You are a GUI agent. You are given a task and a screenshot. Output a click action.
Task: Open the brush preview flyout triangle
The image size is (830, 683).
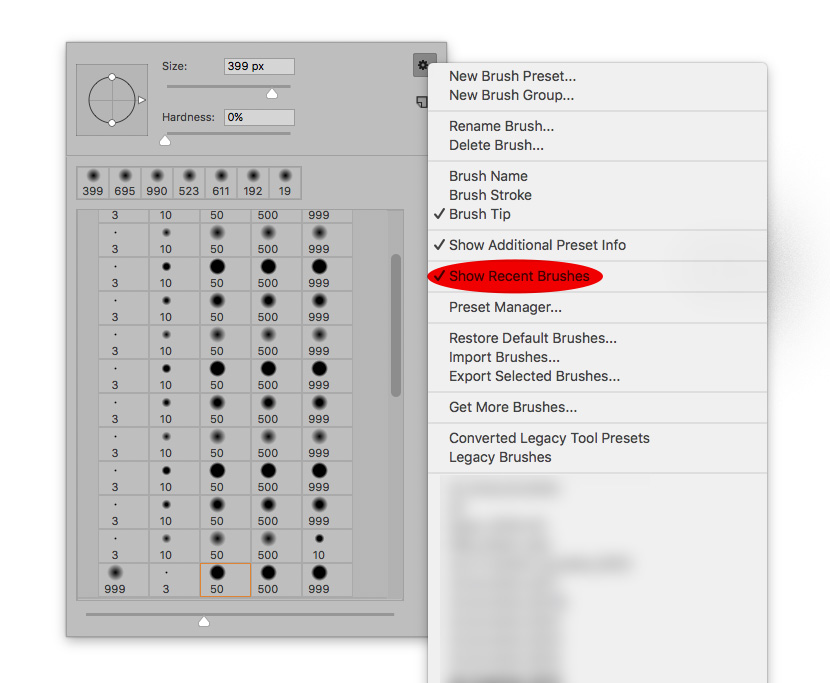click(x=143, y=100)
